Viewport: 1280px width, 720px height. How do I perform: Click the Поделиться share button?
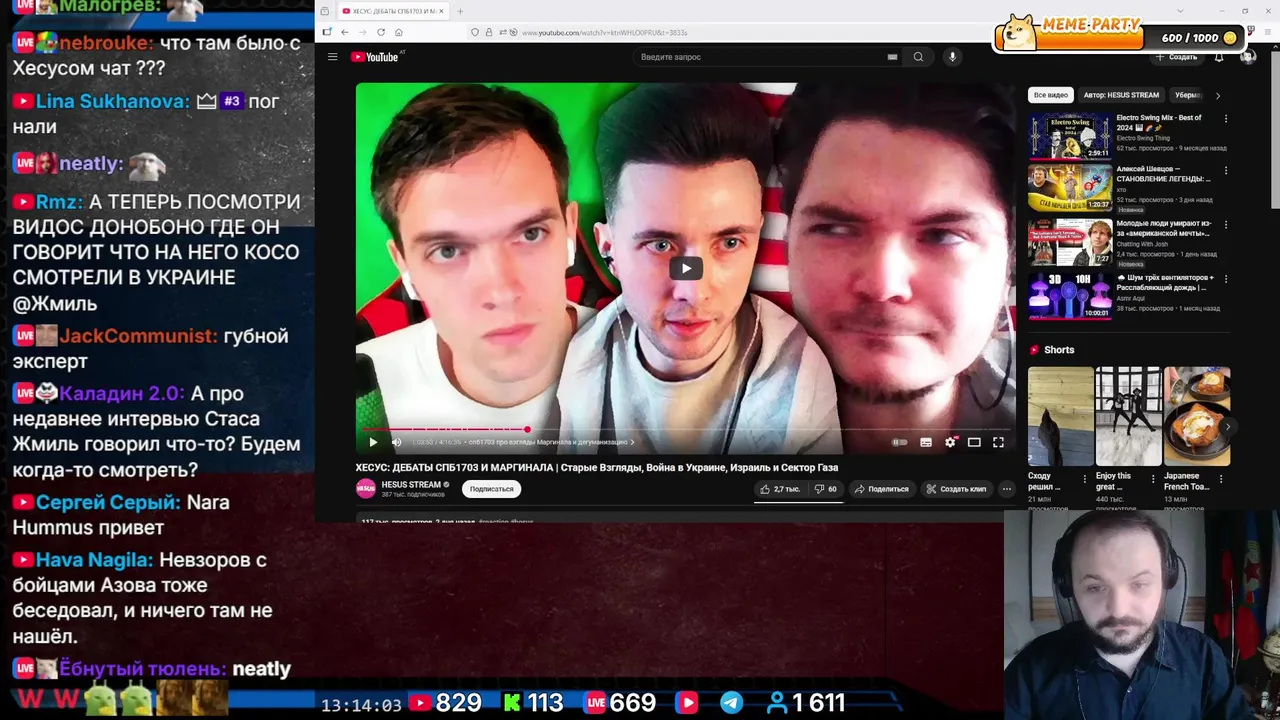point(881,489)
